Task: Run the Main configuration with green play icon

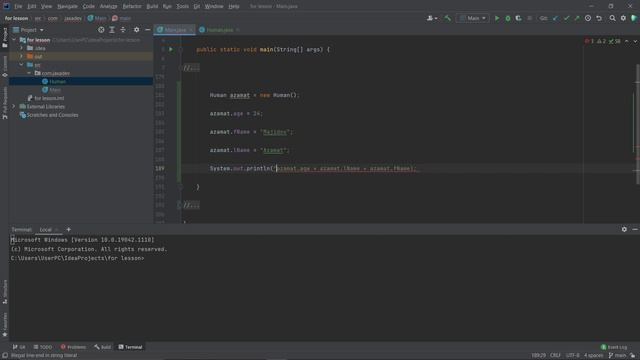Action: [497, 18]
